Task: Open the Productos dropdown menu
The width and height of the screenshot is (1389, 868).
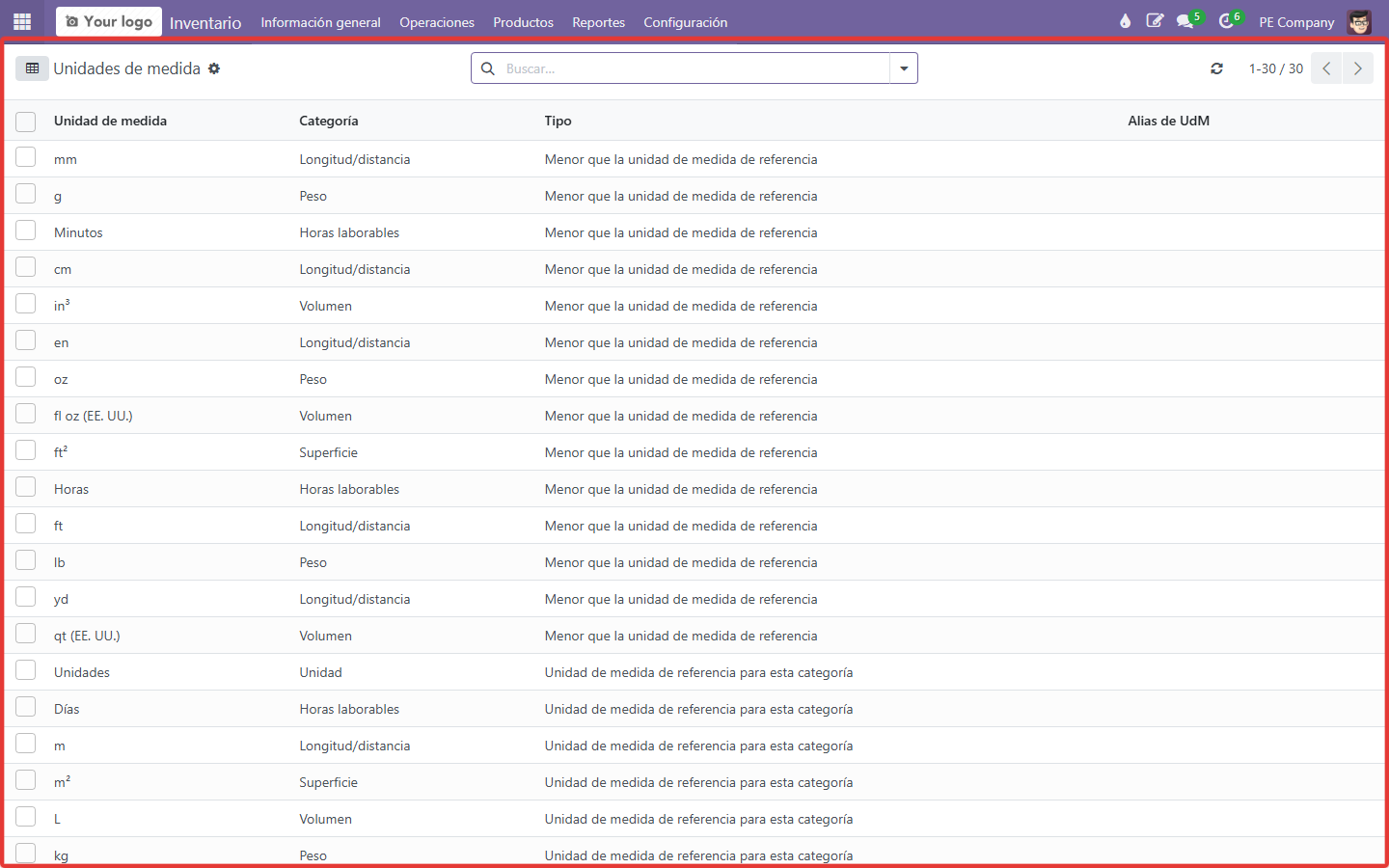Action: pyautogui.click(x=524, y=22)
